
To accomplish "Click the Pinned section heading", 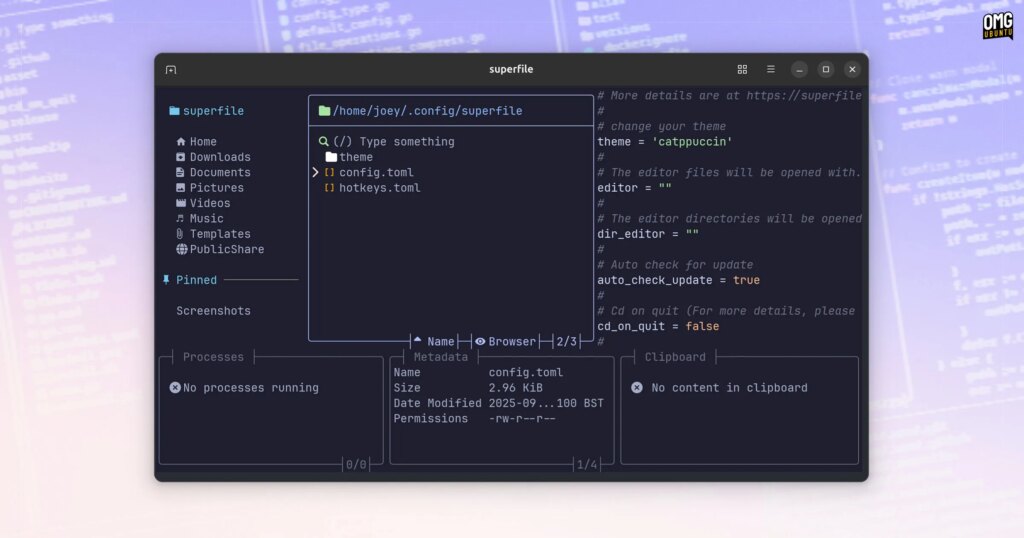I will [197, 280].
